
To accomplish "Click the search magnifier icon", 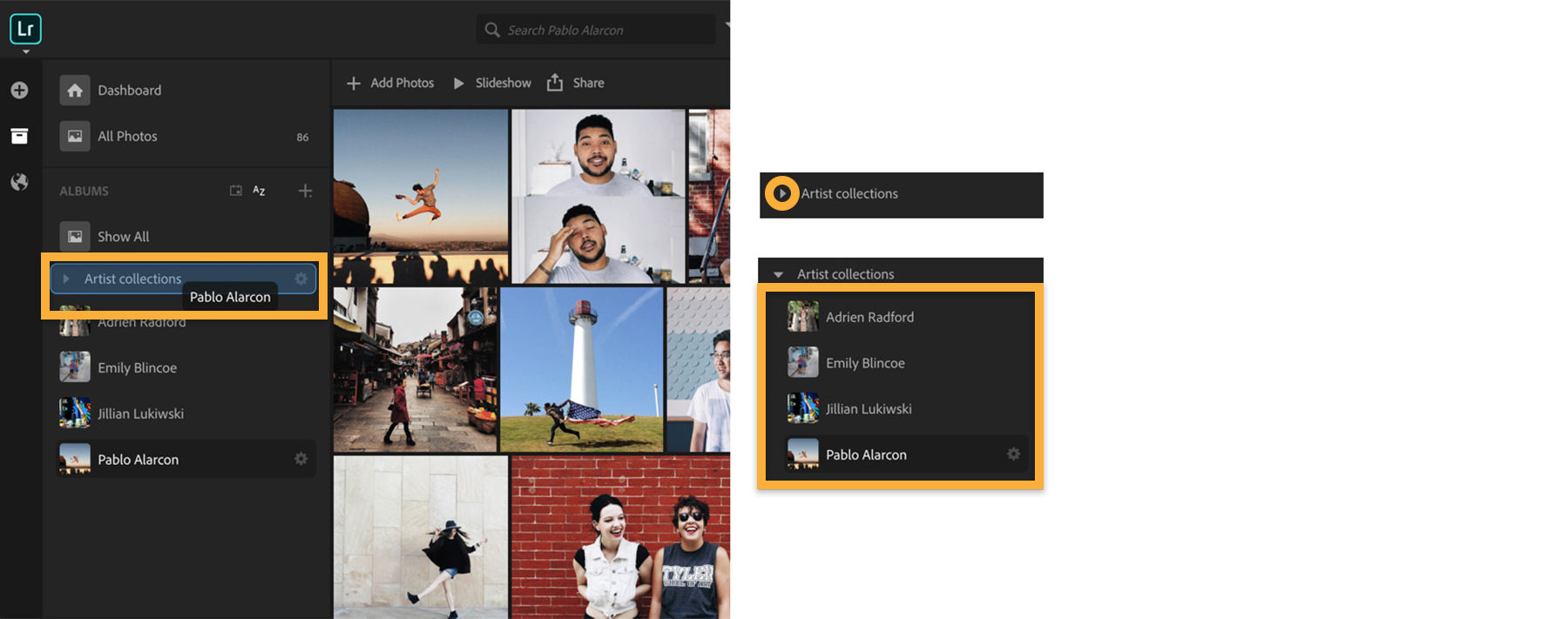I will pos(492,30).
